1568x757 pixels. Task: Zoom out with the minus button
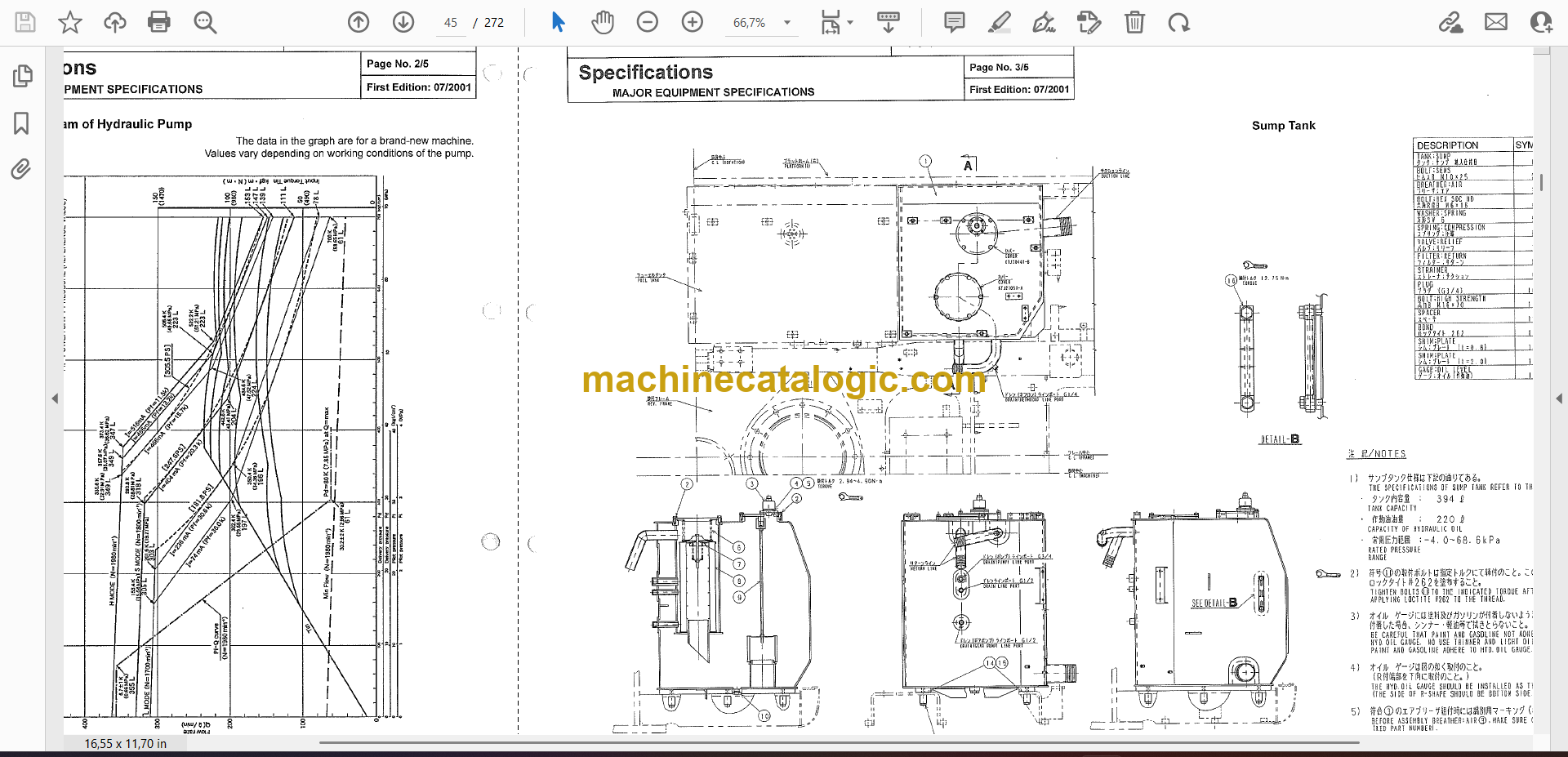pos(648,22)
